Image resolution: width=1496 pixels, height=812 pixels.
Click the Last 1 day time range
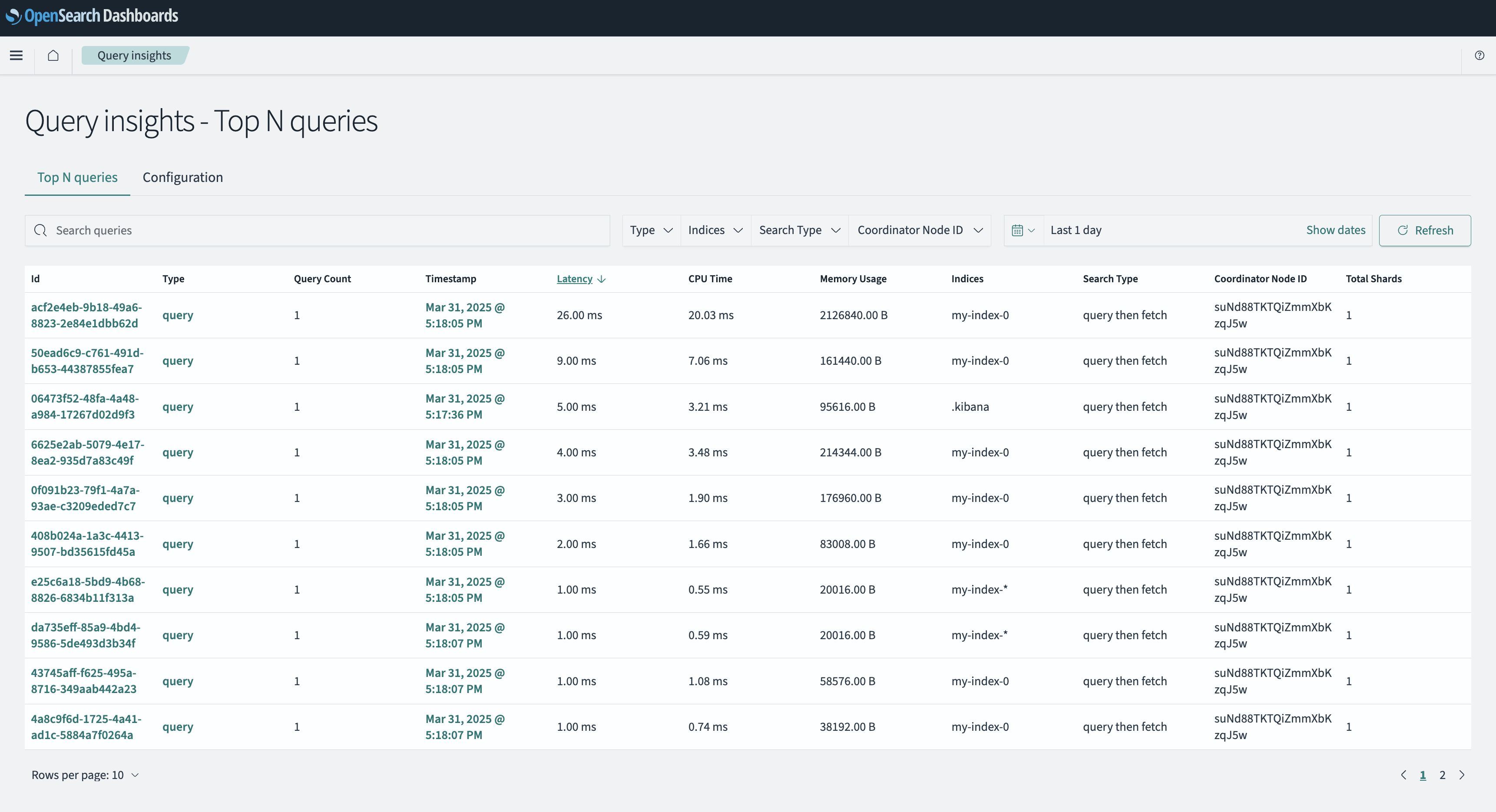coord(1076,230)
